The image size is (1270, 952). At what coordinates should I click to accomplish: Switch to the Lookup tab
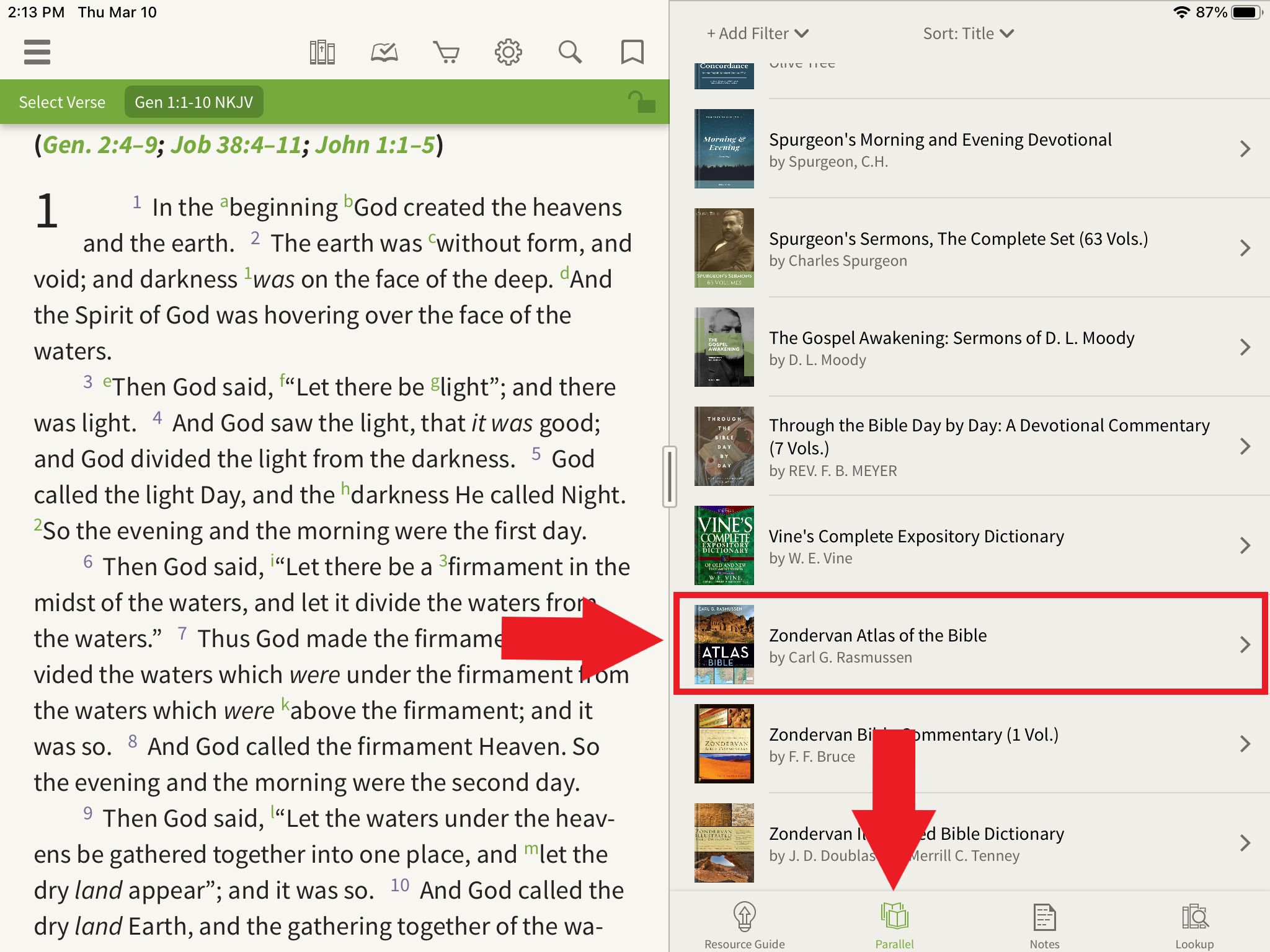pos(1194,925)
